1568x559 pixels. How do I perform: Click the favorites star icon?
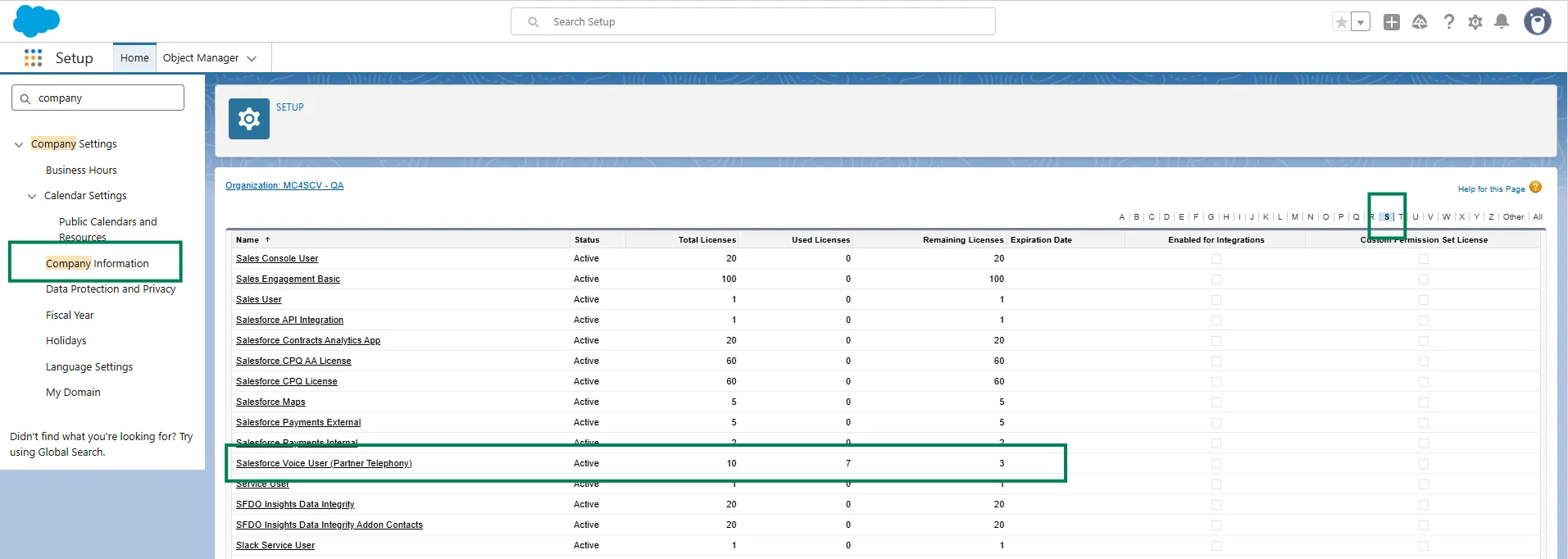tap(1341, 22)
